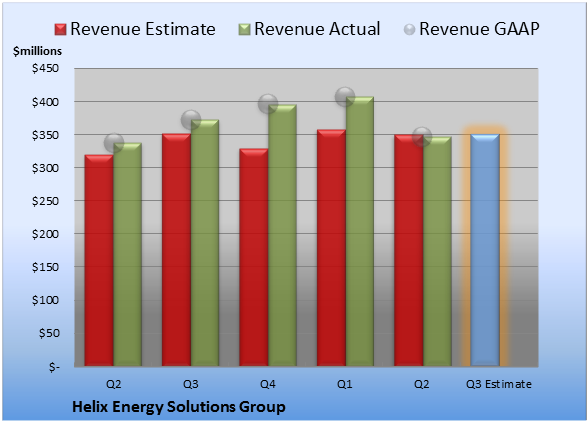The height and width of the screenshot is (422, 588).
Task: Click the '$millions' axis unit label
Action: point(38,51)
